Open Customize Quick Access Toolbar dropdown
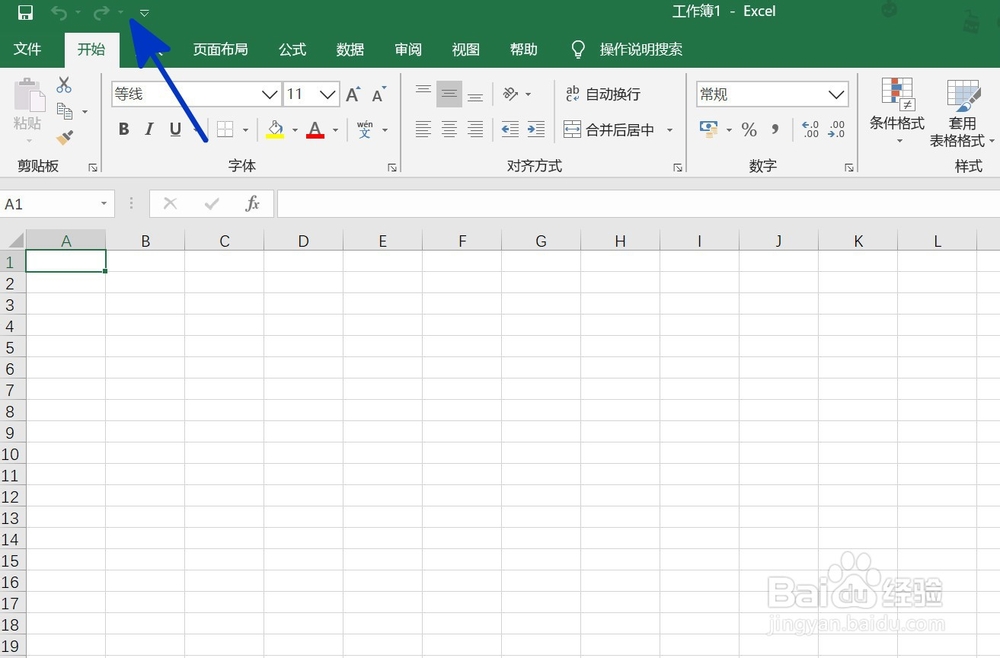Viewport: 1000px width, 658px height. click(144, 13)
